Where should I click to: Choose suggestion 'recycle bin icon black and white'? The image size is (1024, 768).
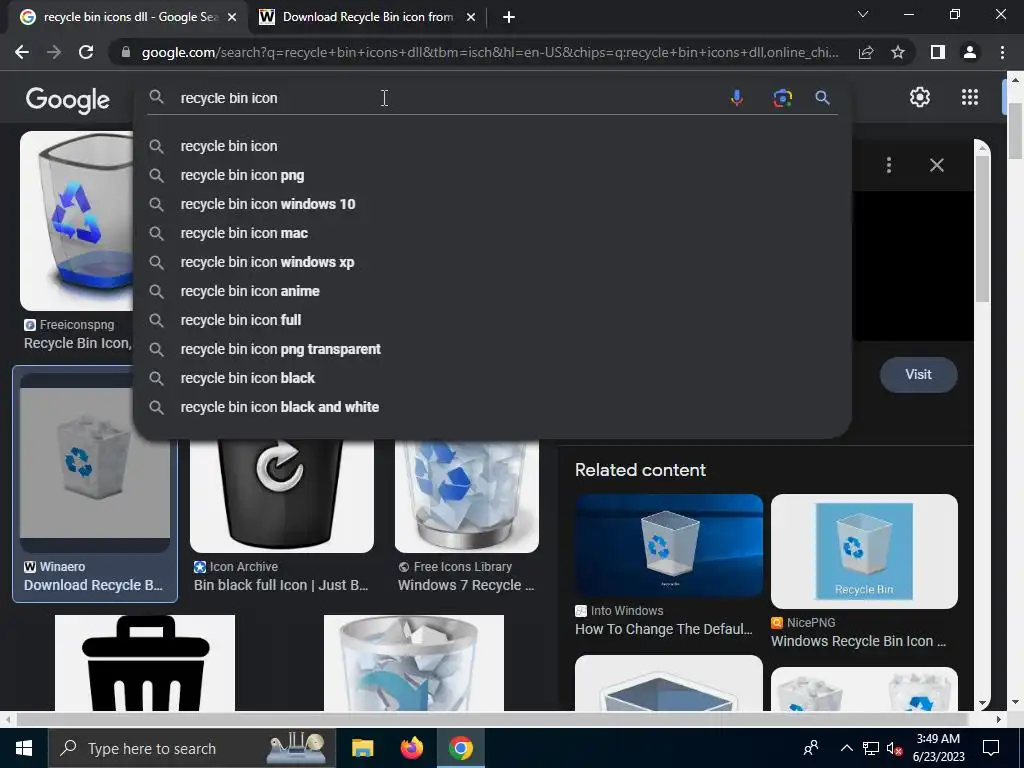click(x=492, y=407)
